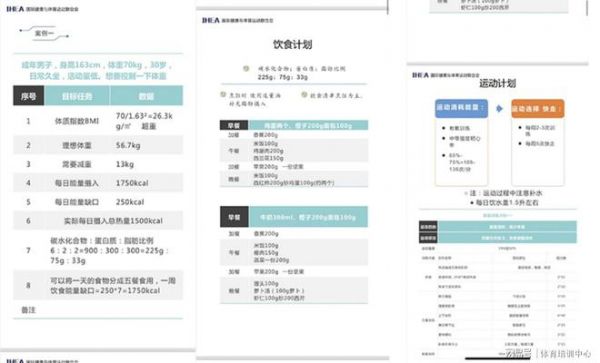This screenshot has width=600, height=363.
Task: Select the 序号 header cell
Action: click(29, 96)
